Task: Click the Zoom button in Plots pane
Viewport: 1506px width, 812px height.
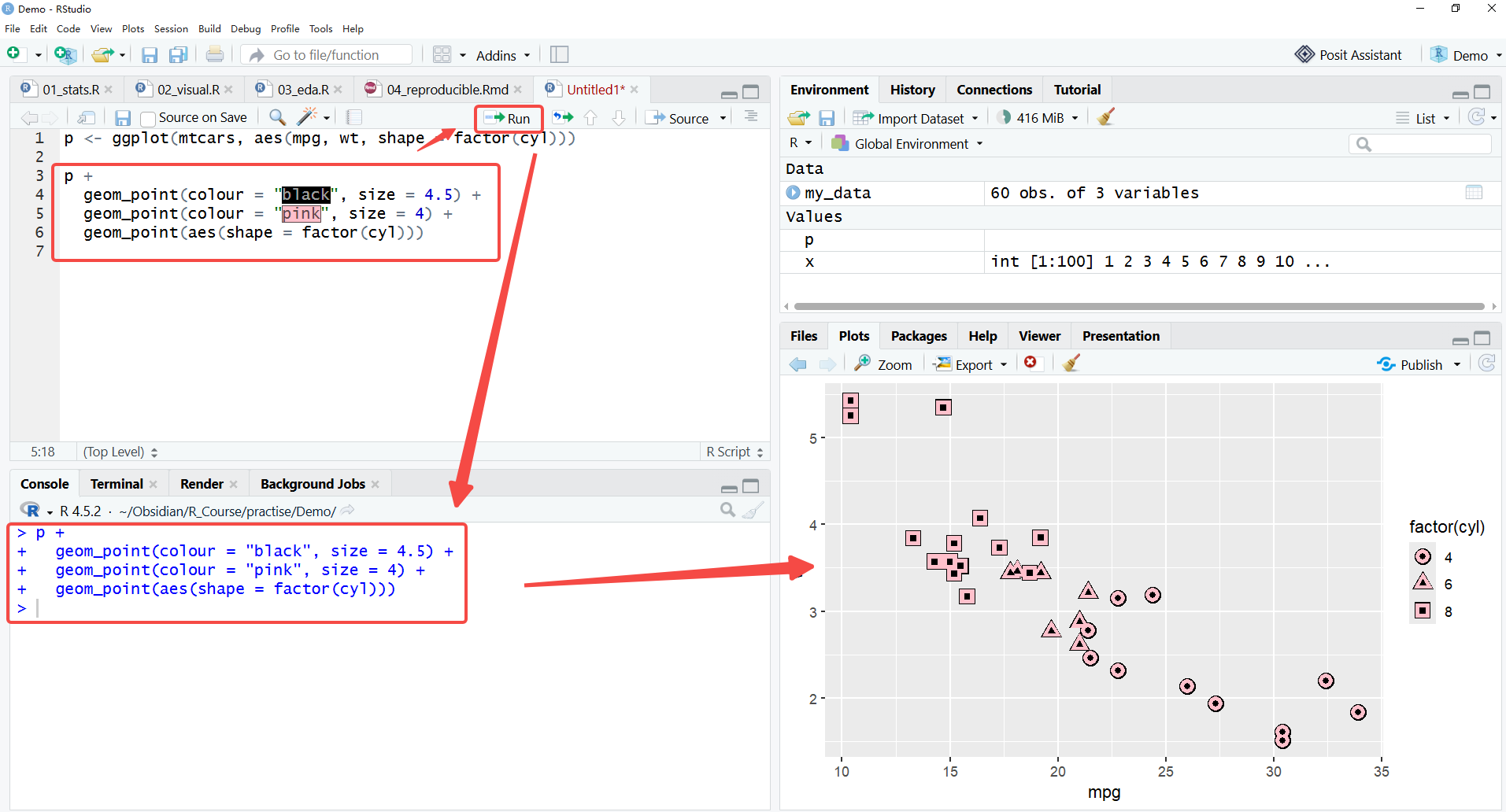Action: (884, 364)
